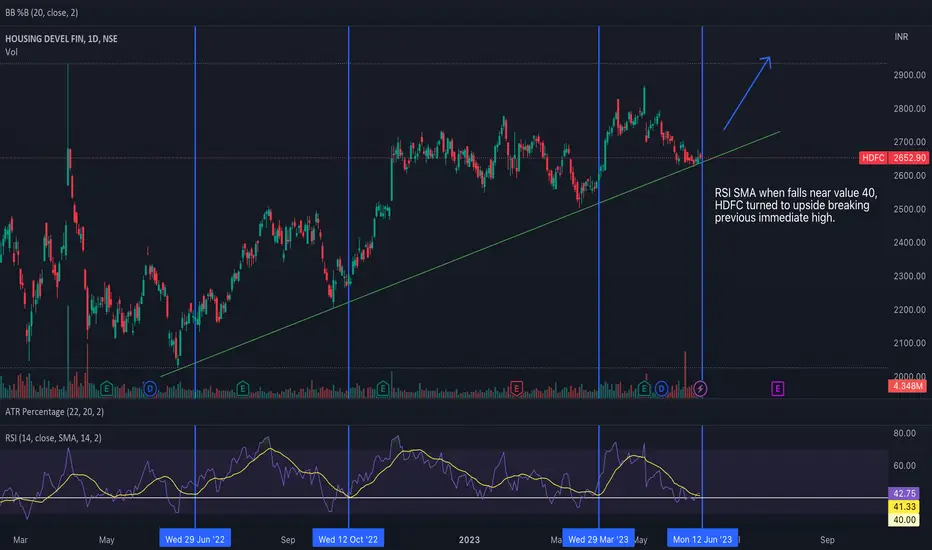Select the RSI SMA text annotation note

796,205
